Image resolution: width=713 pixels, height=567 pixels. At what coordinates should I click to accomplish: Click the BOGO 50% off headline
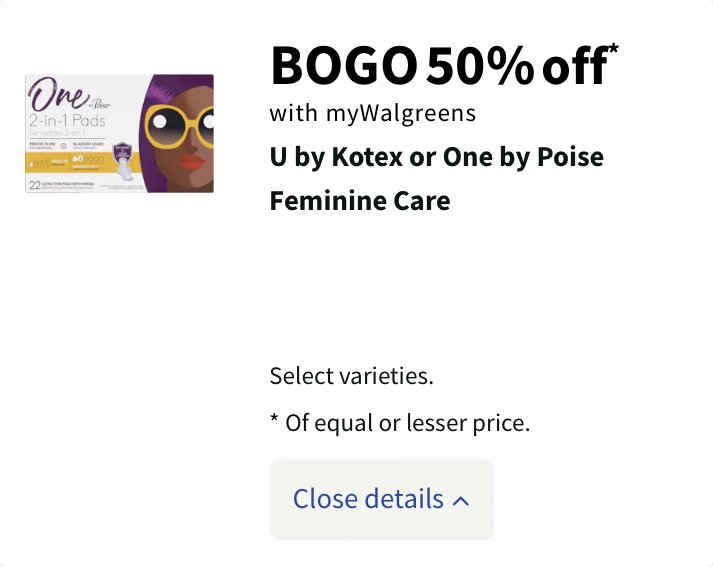(444, 66)
